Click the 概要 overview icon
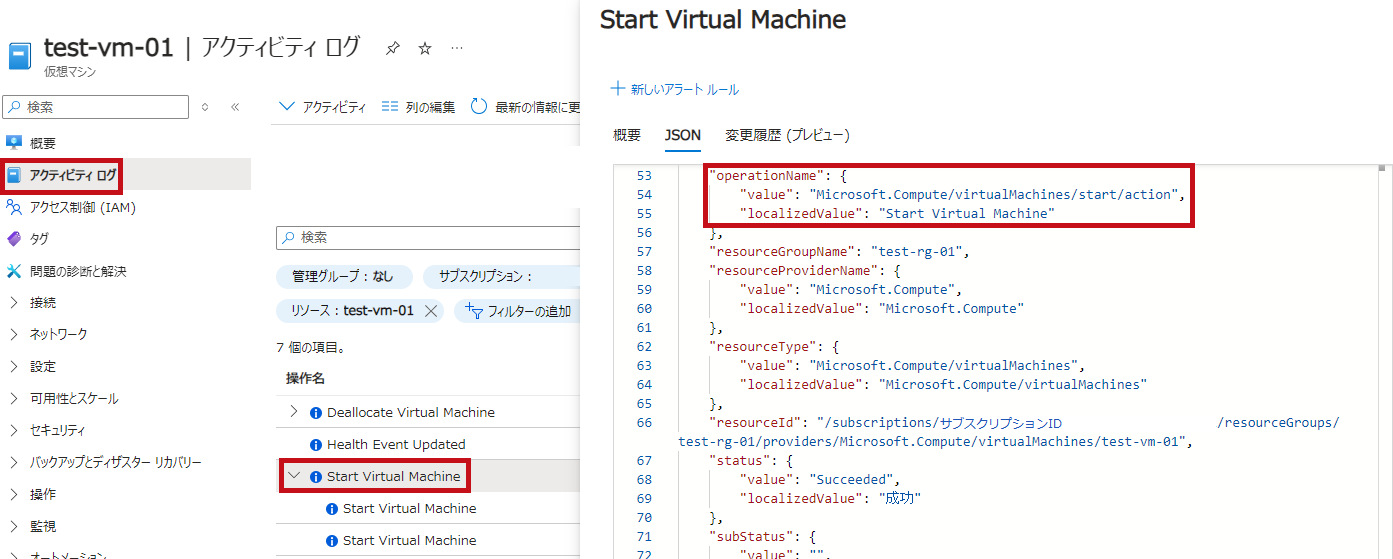 coord(14,143)
